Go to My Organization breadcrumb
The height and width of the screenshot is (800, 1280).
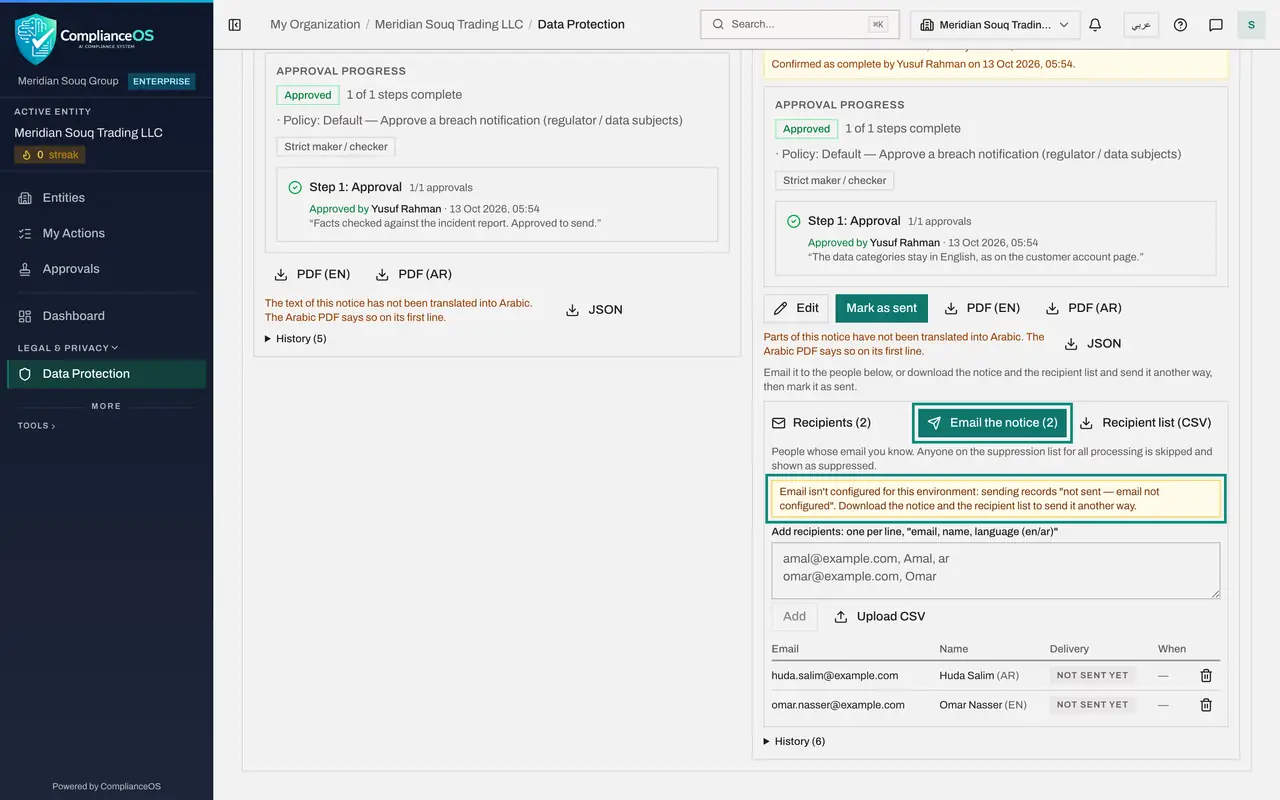(315, 25)
